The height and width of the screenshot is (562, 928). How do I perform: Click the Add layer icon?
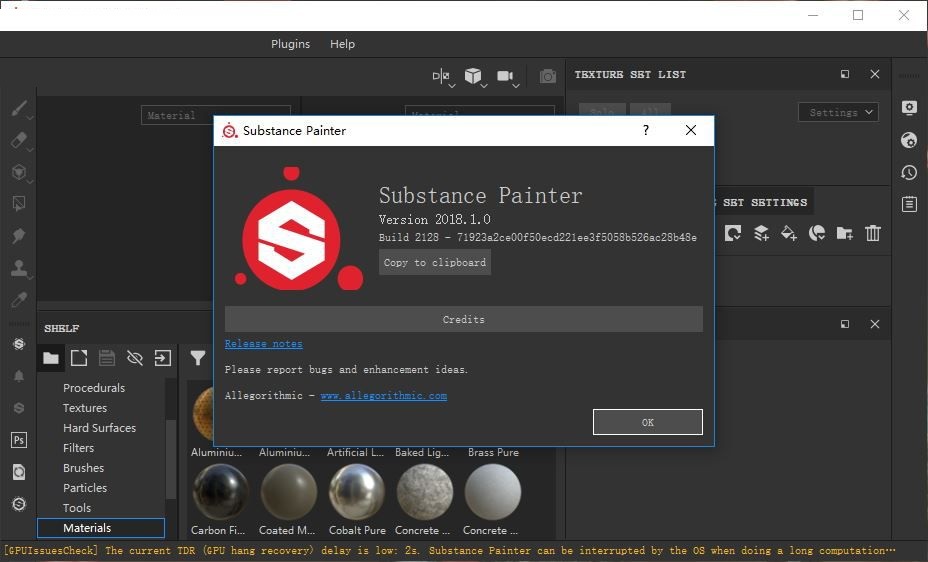[761, 233]
